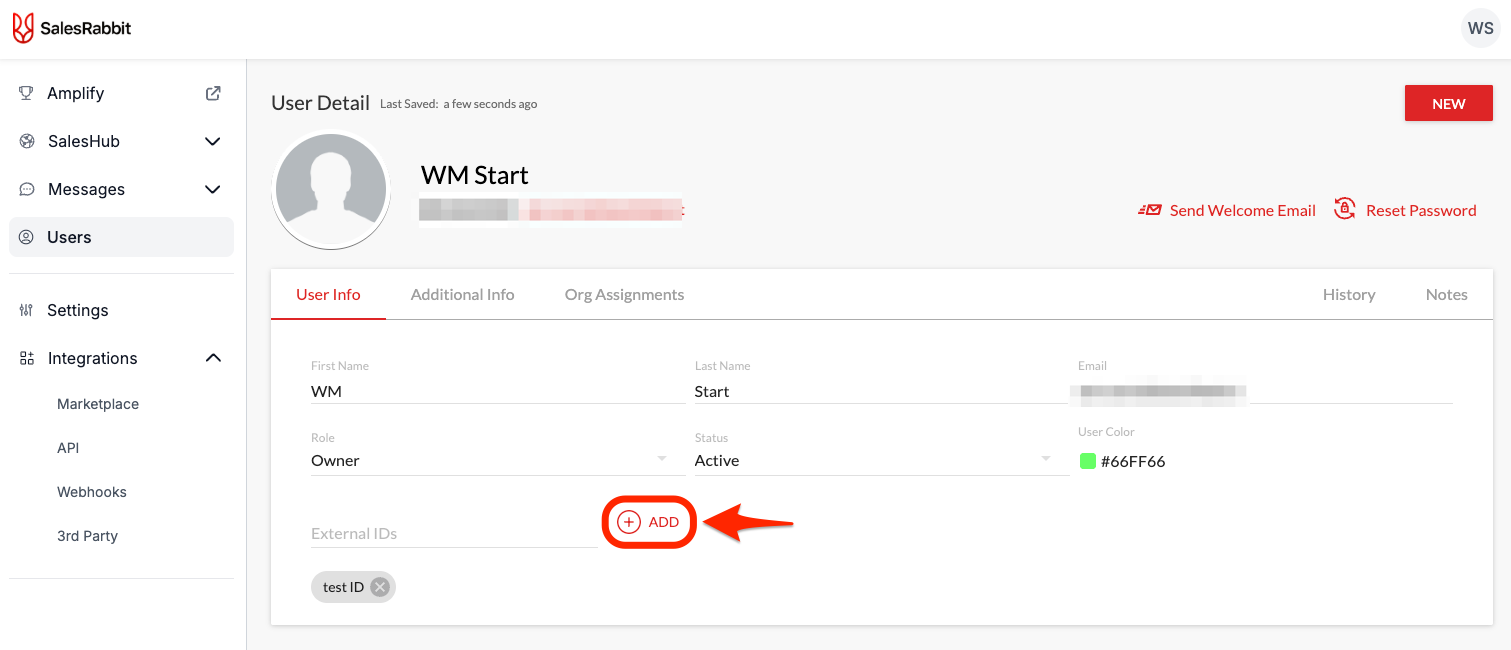Click the SalesRabbit logo icon
This screenshot has width=1511, height=650.
click(x=22, y=28)
